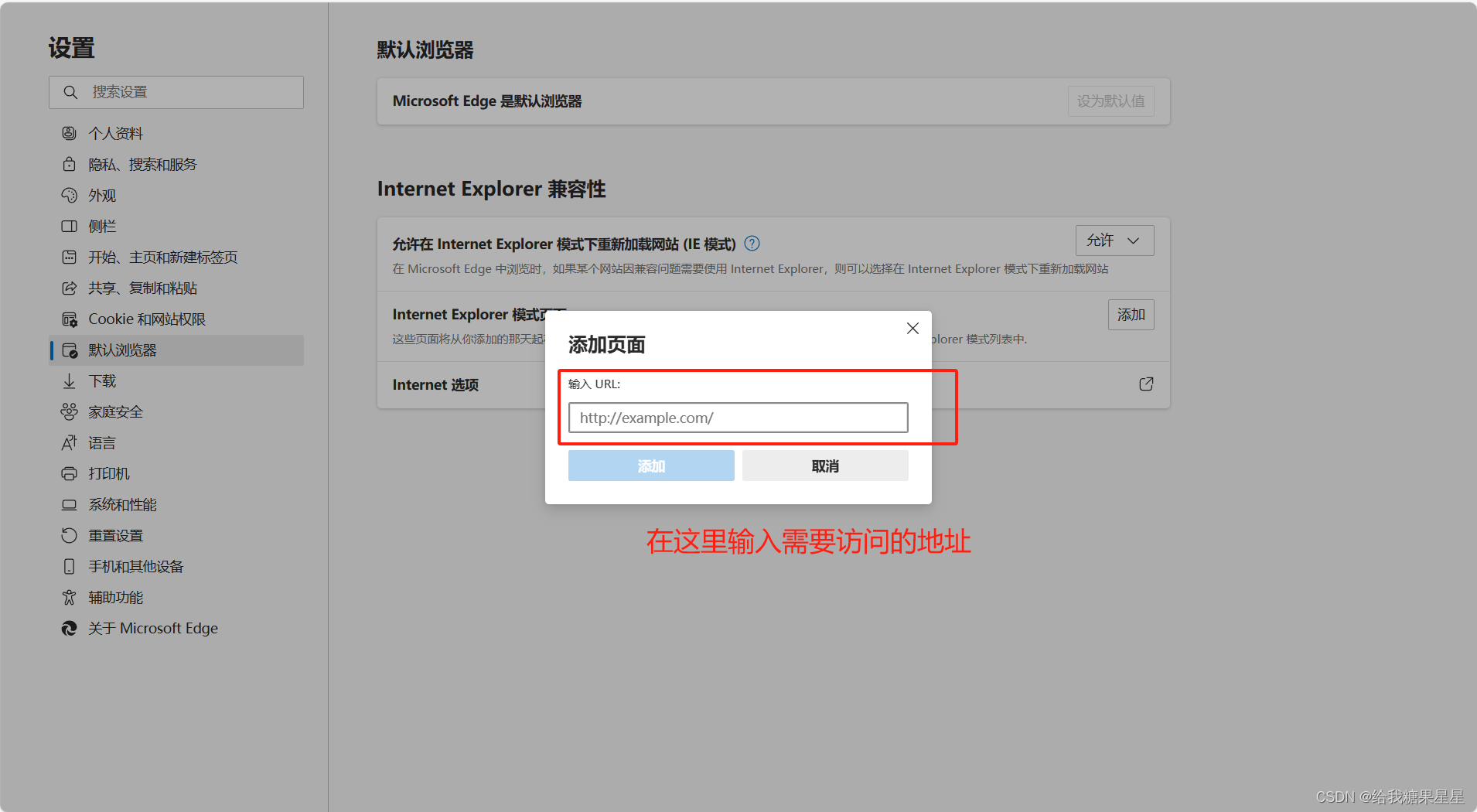This screenshot has width=1477, height=812.
Task: Go to 隐私、搜索和服务 settings
Action: point(176,164)
